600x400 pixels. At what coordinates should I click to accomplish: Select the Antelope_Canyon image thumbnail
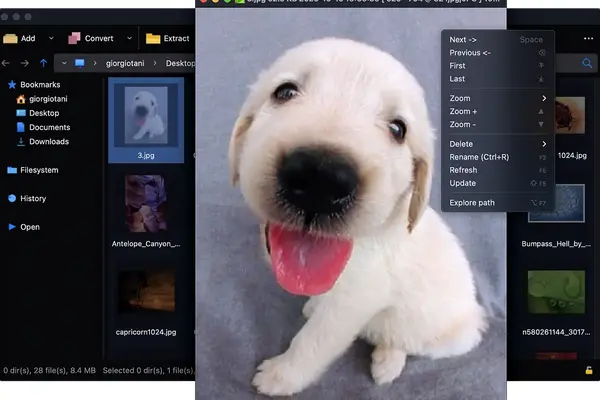coord(146,205)
